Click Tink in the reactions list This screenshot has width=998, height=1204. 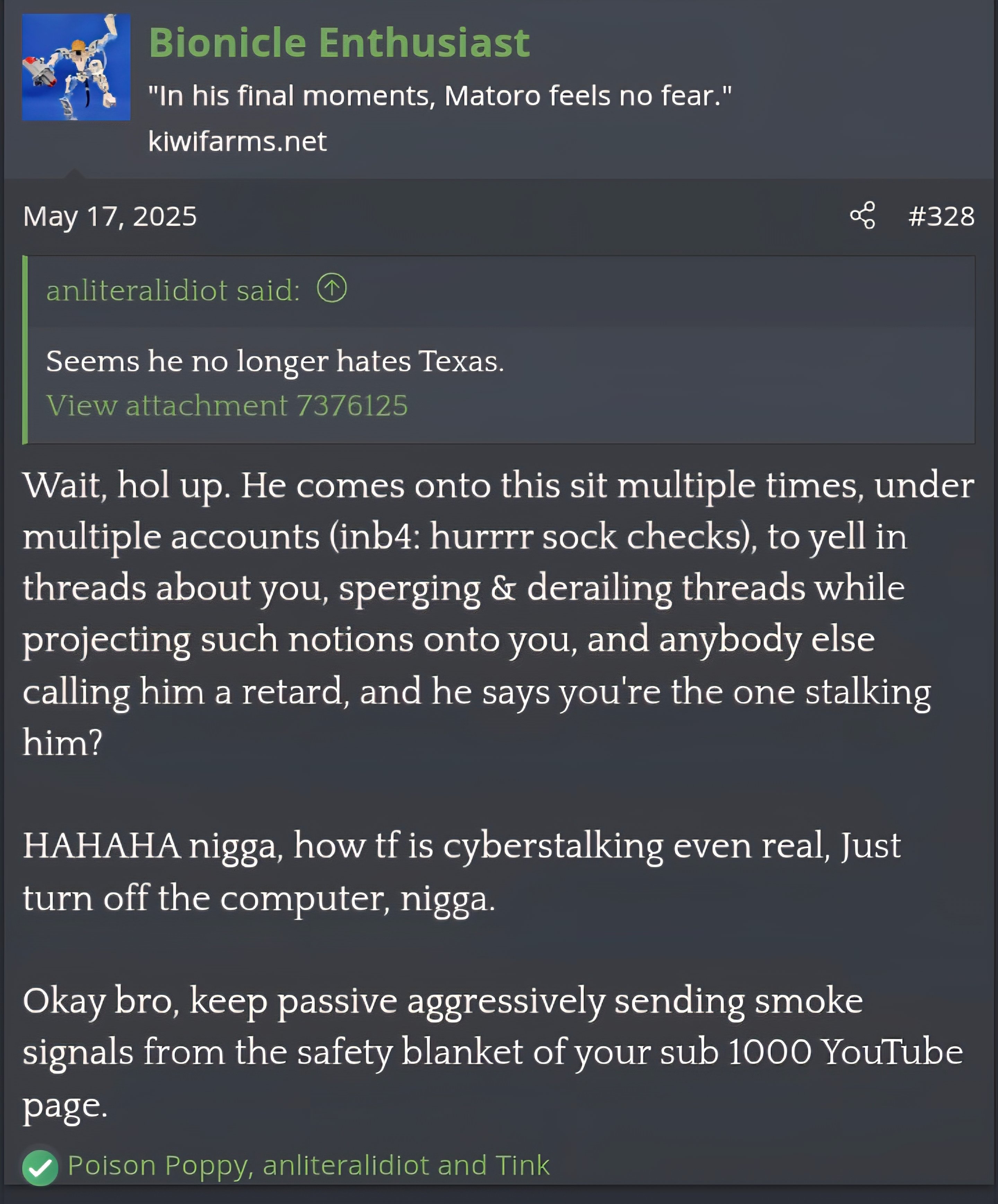click(x=522, y=1166)
